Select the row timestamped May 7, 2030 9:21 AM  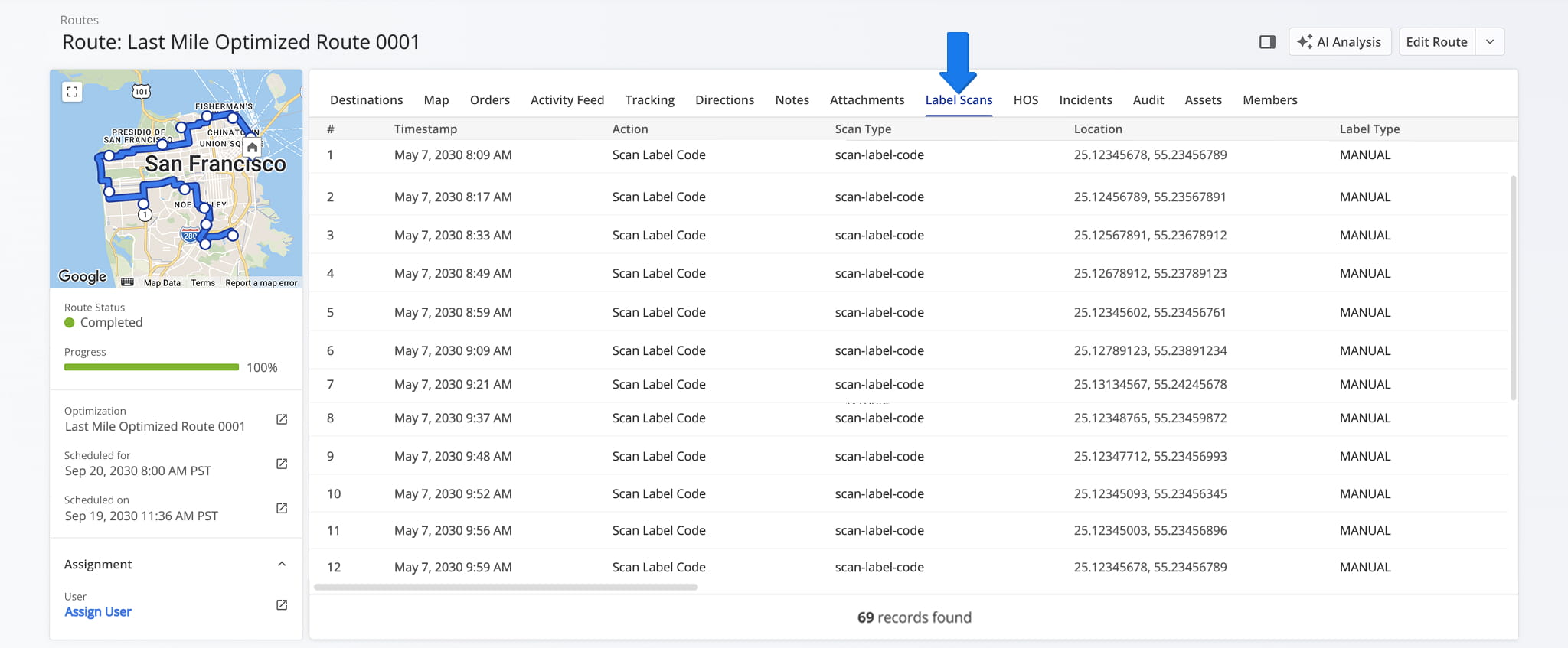(x=909, y=384)
